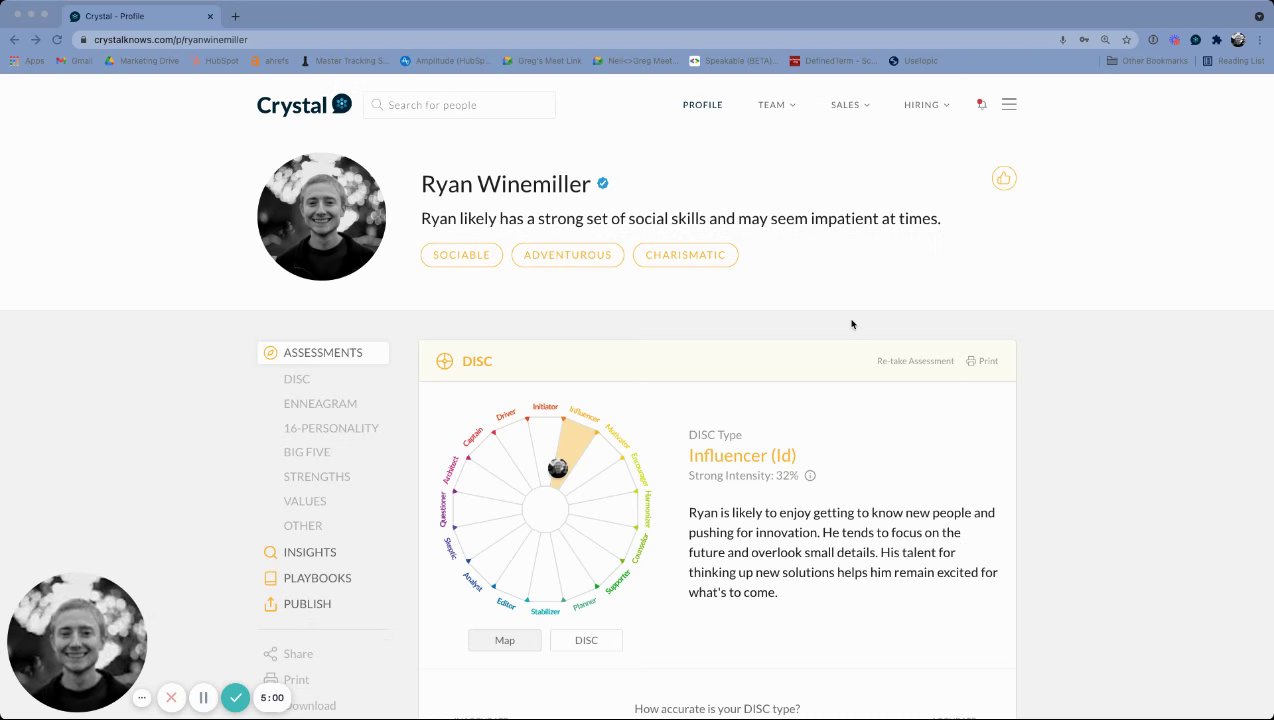The width and height of the screenshot is (1274, 720).
Task: Go to ENNEAGRAM in the sidebar
Action: [320, 403]
